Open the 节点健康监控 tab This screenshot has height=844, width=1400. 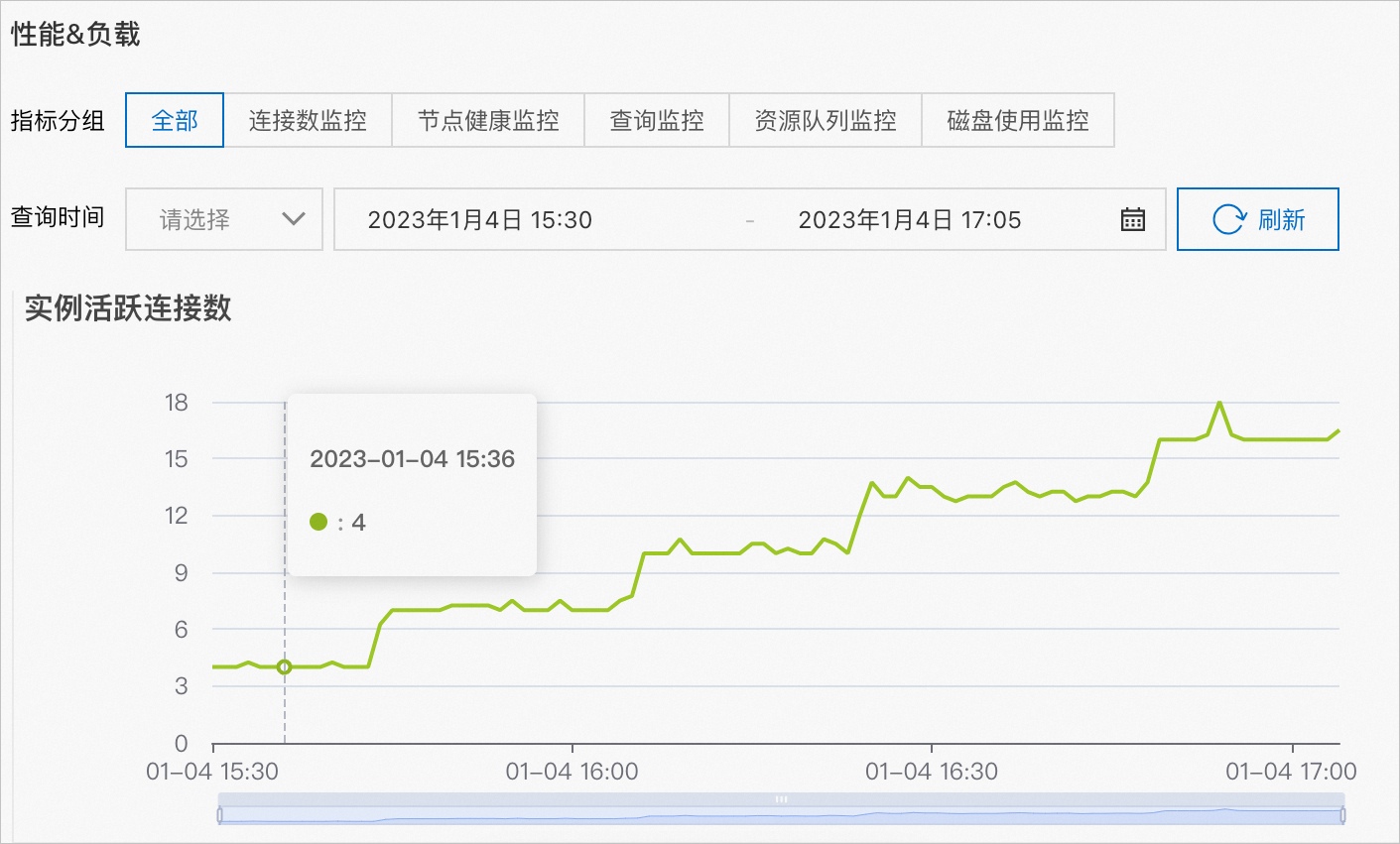(x=488, y=120)
